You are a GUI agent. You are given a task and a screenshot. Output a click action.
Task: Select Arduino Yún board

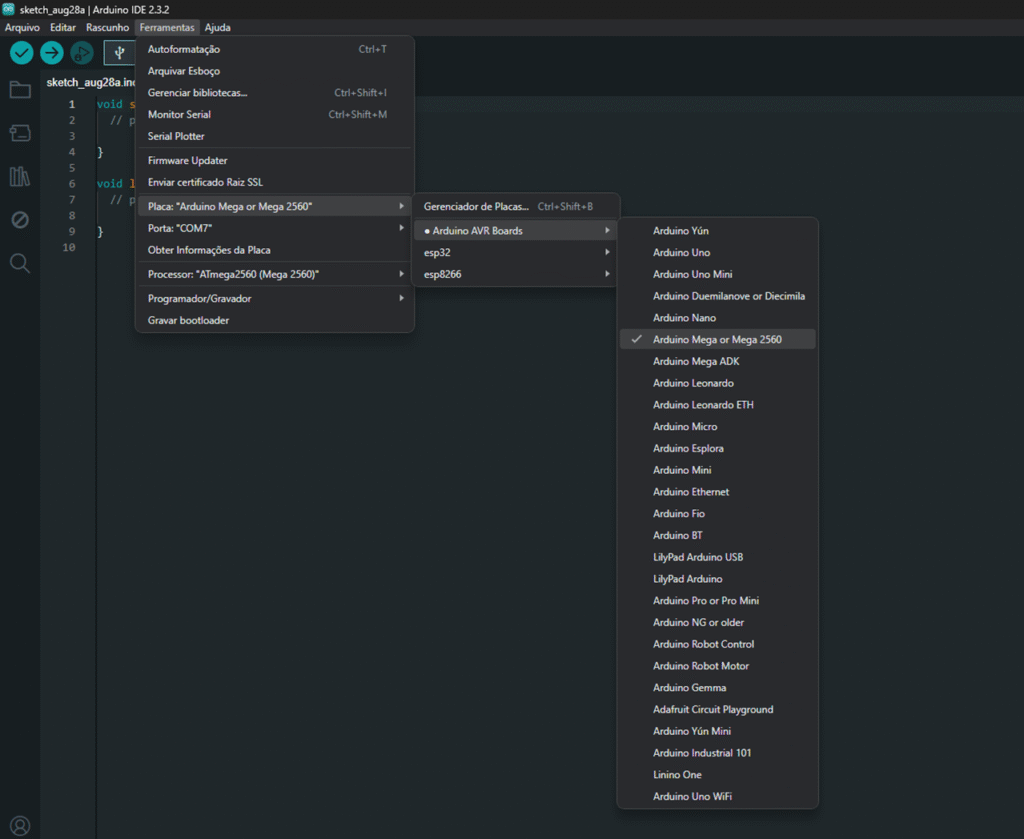pyautogui.click(x=718, y=230)
